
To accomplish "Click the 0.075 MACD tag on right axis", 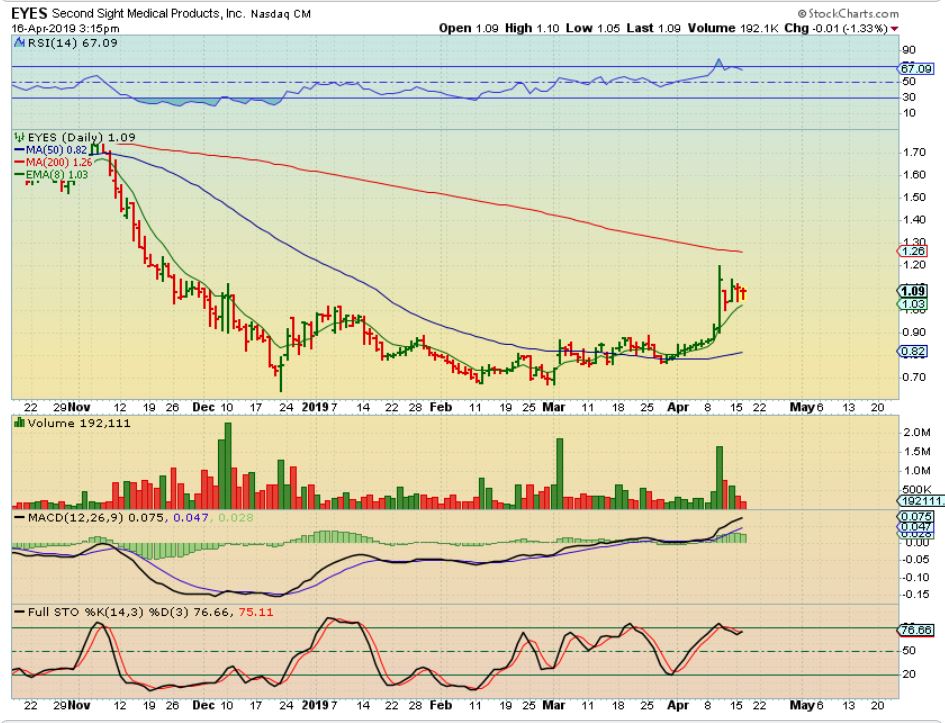I will coord(915,516).
